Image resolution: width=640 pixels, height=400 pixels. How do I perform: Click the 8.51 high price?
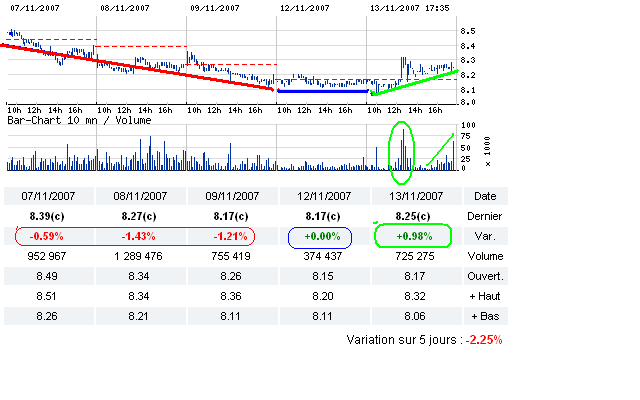coord(46,296)
